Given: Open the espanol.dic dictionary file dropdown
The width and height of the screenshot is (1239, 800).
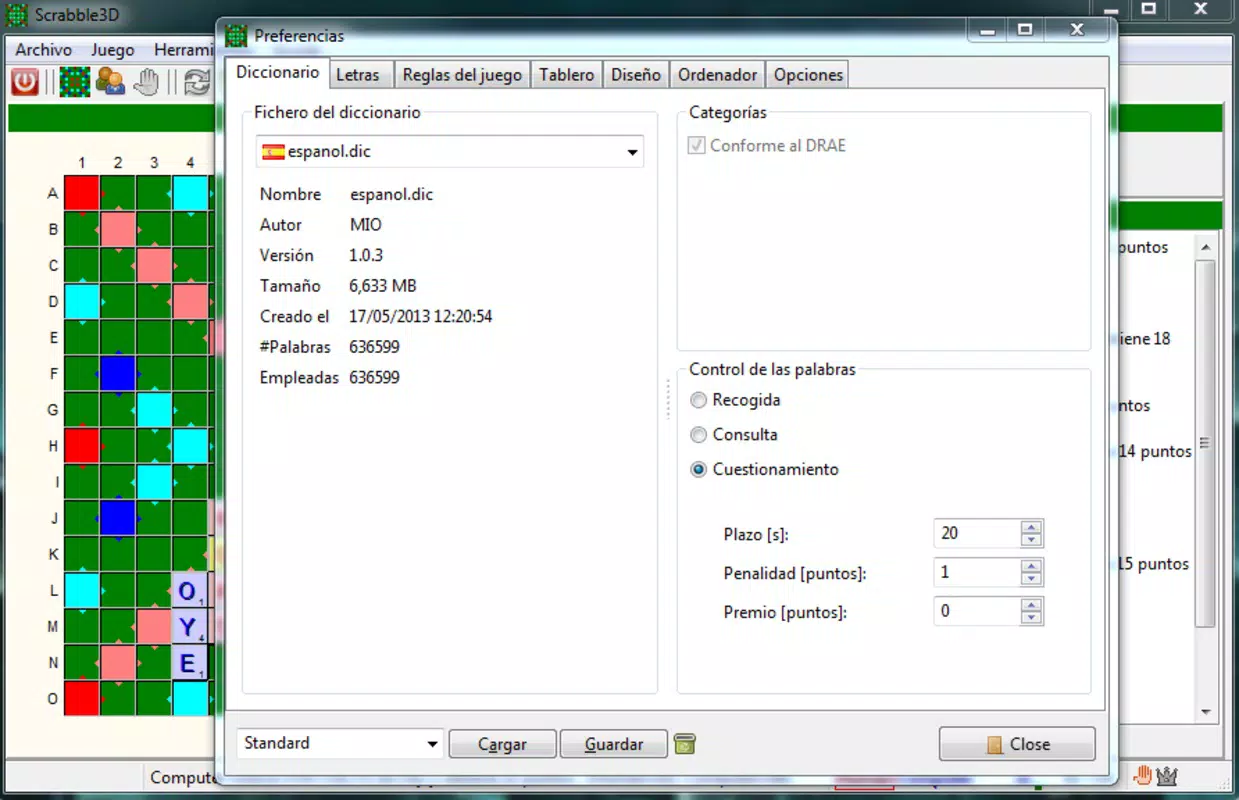Looking at the screenshot, I should tap(632, 153).
